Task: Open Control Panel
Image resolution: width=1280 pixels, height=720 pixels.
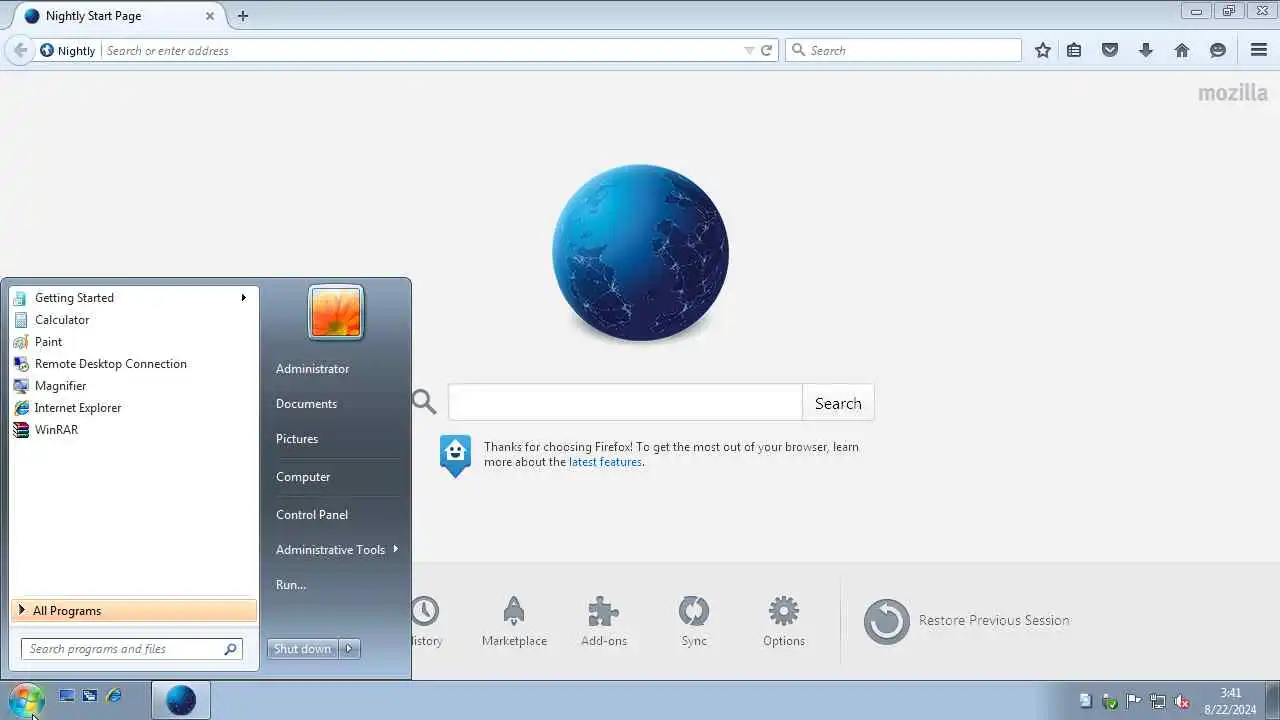Action: (x=312, y=515)
